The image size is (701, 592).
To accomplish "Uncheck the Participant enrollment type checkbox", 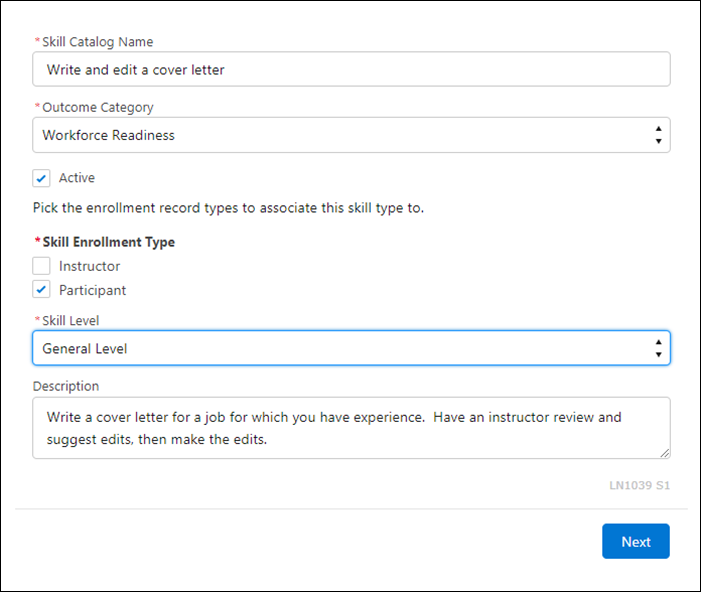I will point(41,290).
